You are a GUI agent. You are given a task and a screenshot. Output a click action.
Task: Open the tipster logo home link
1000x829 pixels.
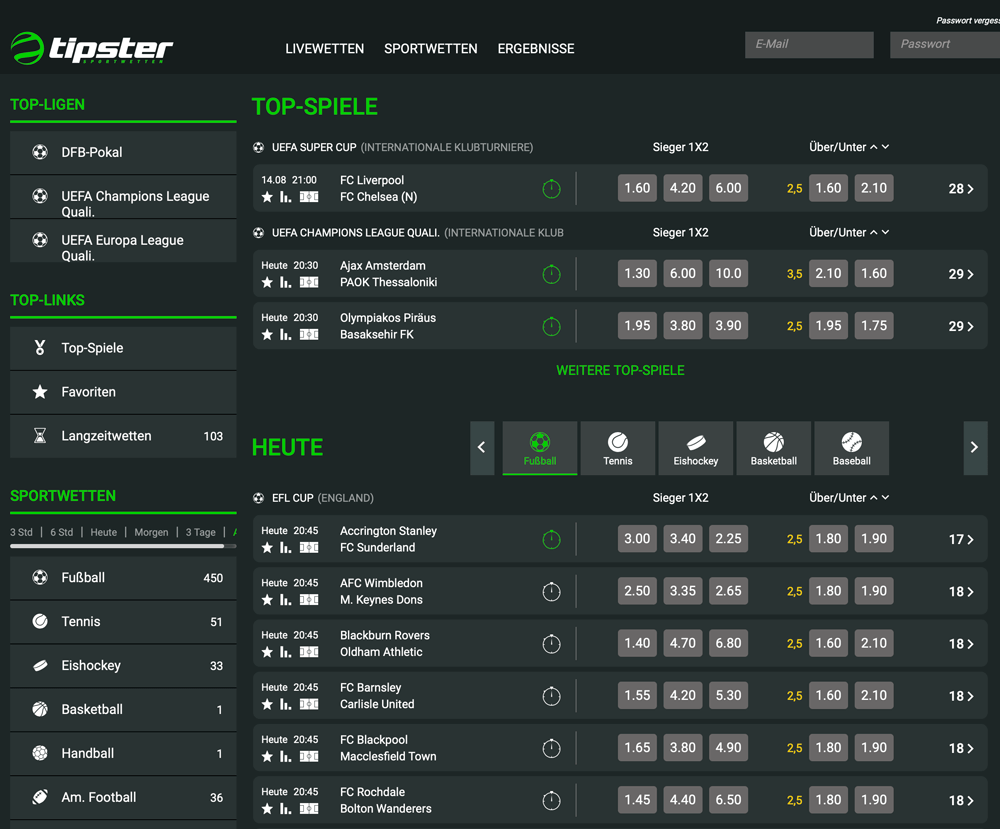coord(92,48)
